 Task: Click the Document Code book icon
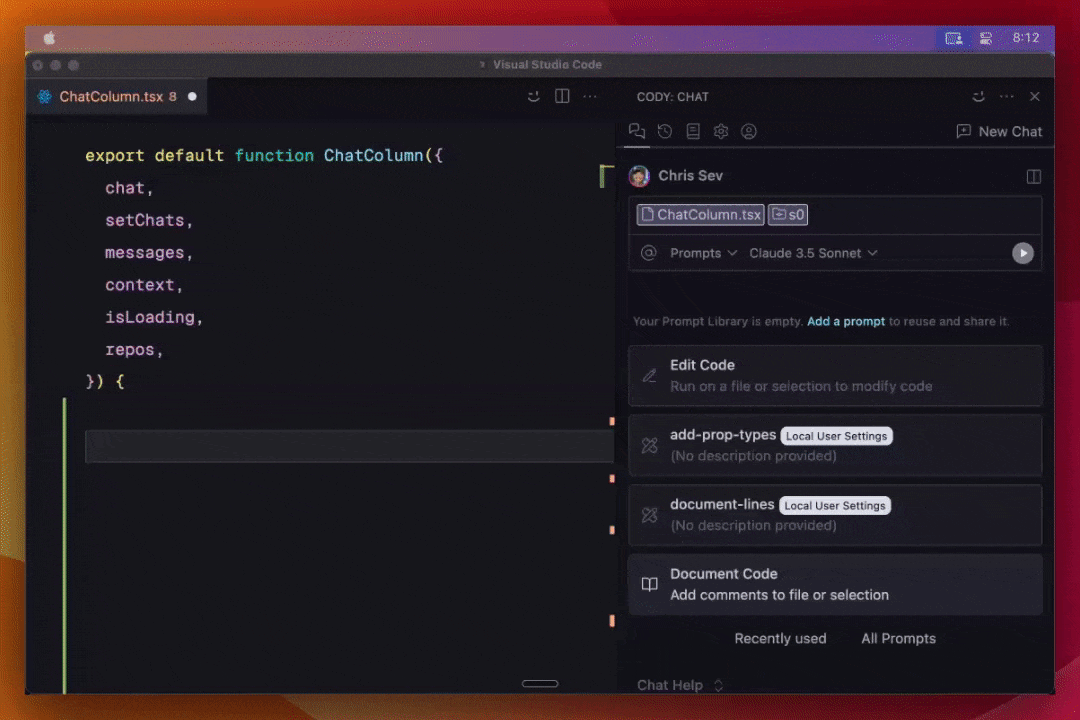click(650, 584)
